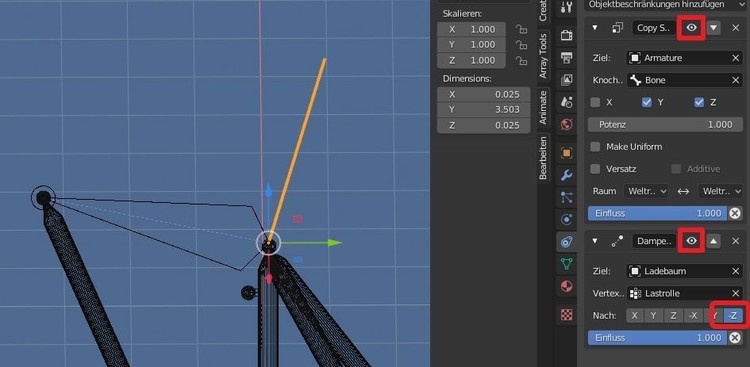Open the Render properties tab icon
This screenshot has height=367, width=750.
point(566,35)
